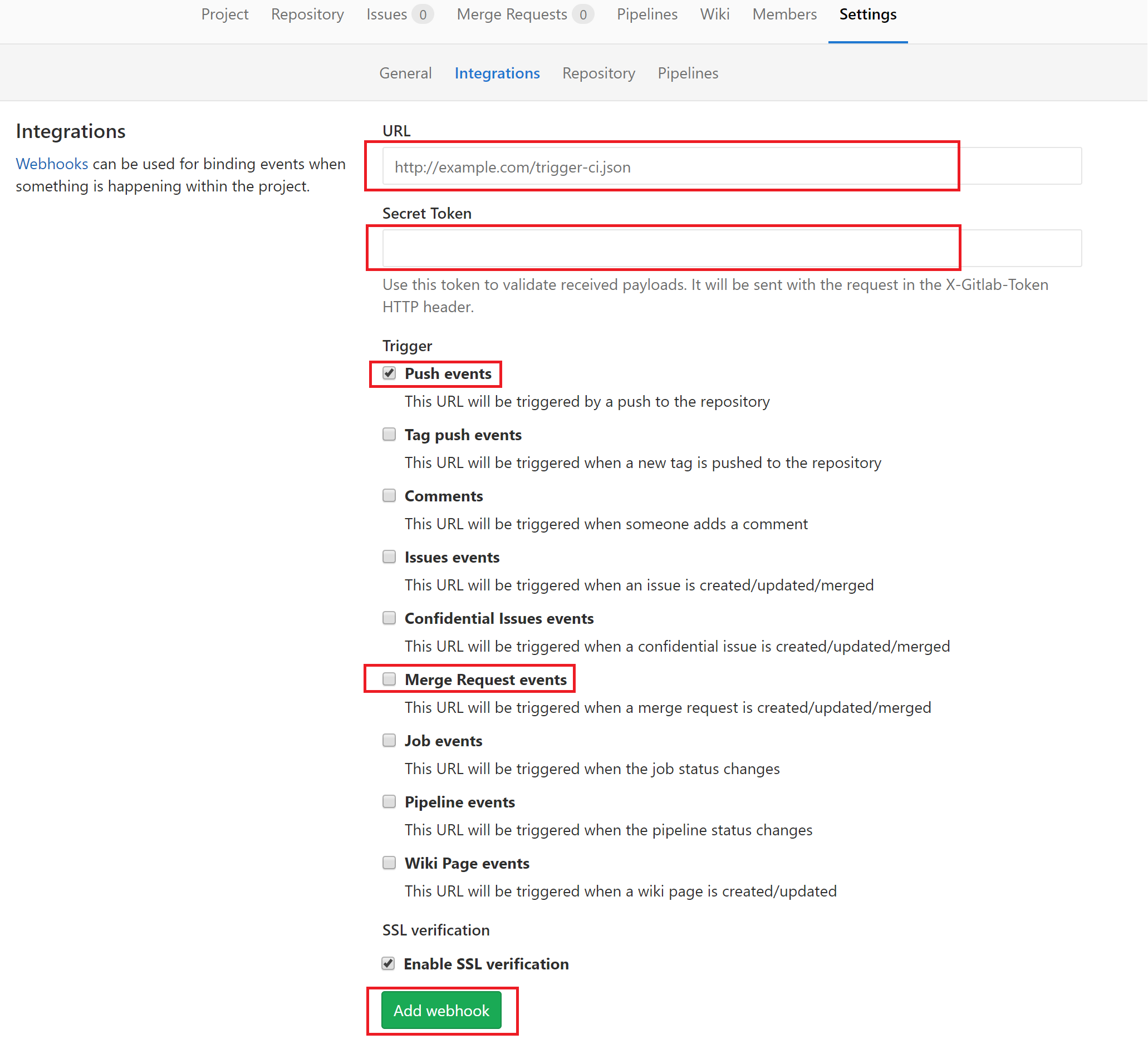Navigate to the Wiki tab
1148x1054 pixels.
coord(714,14)
